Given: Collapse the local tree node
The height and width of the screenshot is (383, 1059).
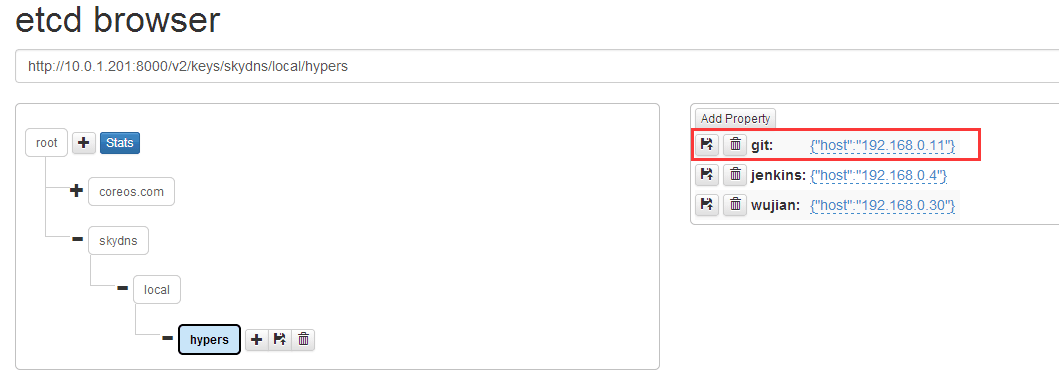Looking at the screenshot, I should (x=122, y=288).
